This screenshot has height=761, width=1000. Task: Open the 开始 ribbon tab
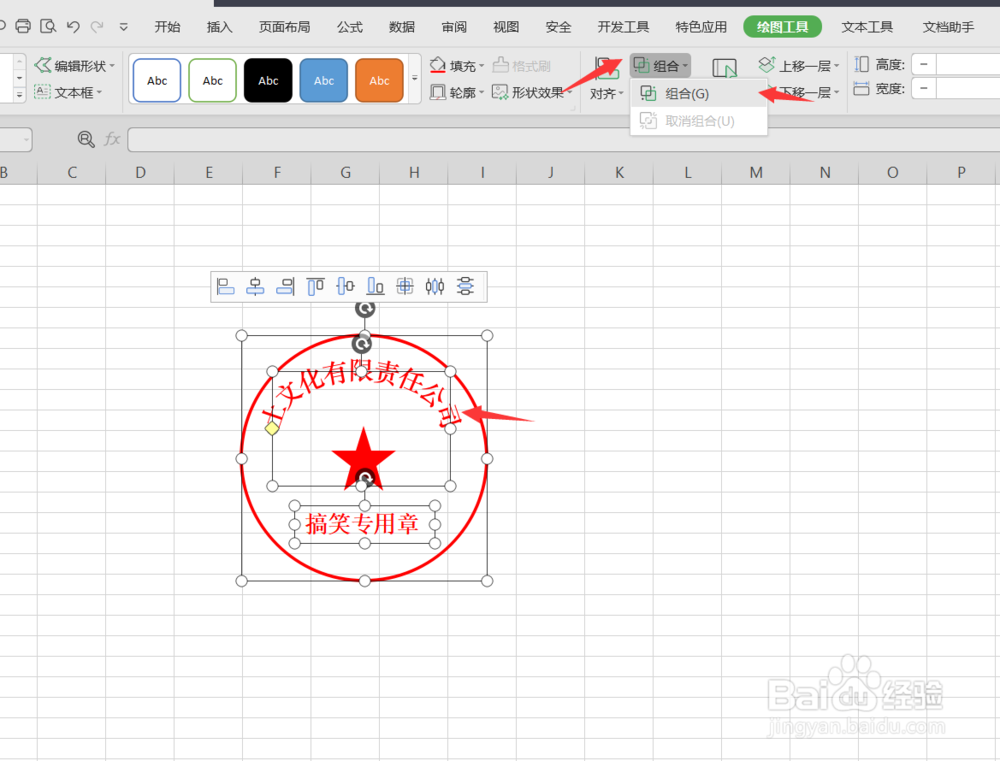coord(167,27)
